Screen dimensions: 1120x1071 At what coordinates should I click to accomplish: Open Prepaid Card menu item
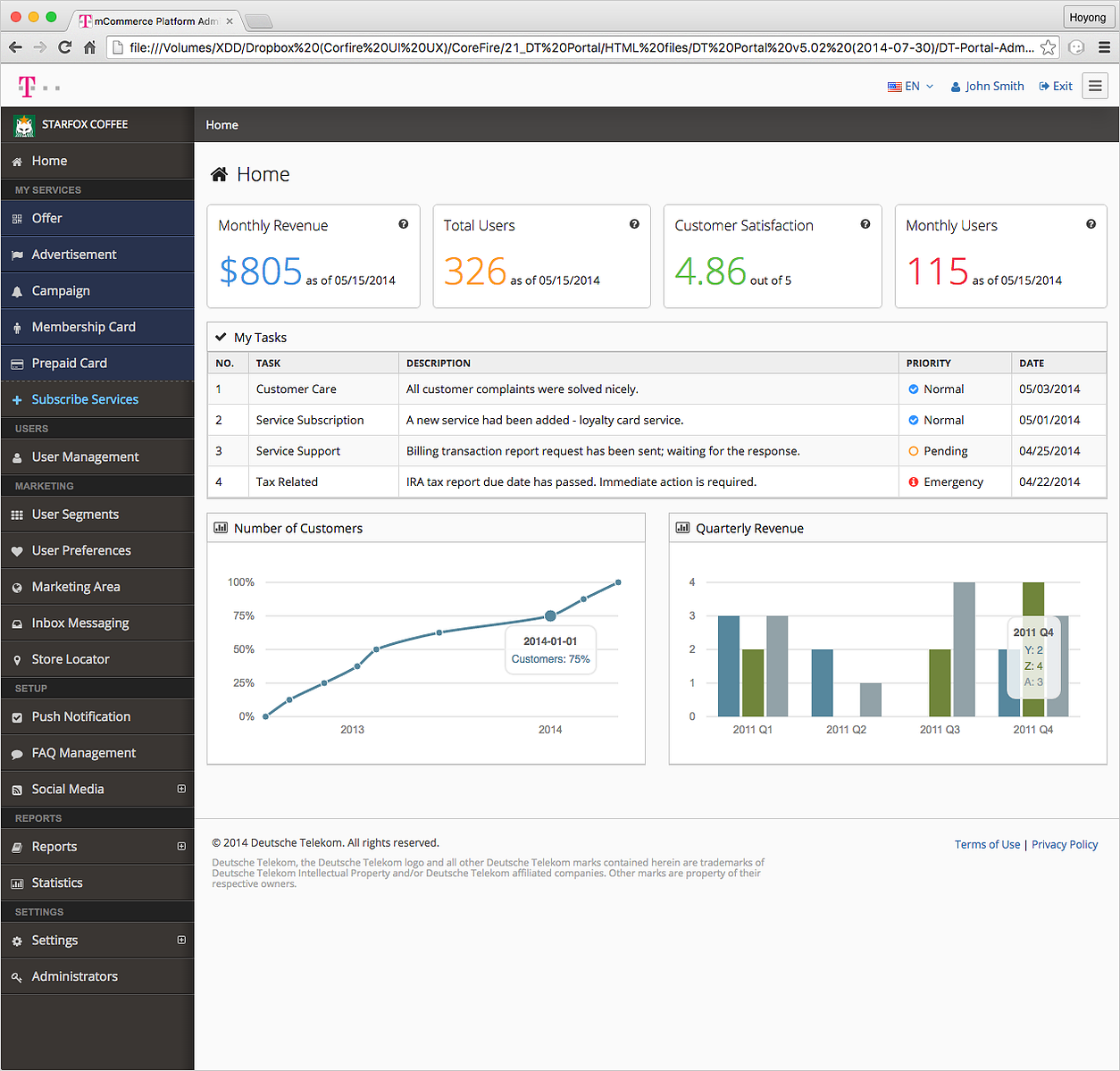click(97, 363)
